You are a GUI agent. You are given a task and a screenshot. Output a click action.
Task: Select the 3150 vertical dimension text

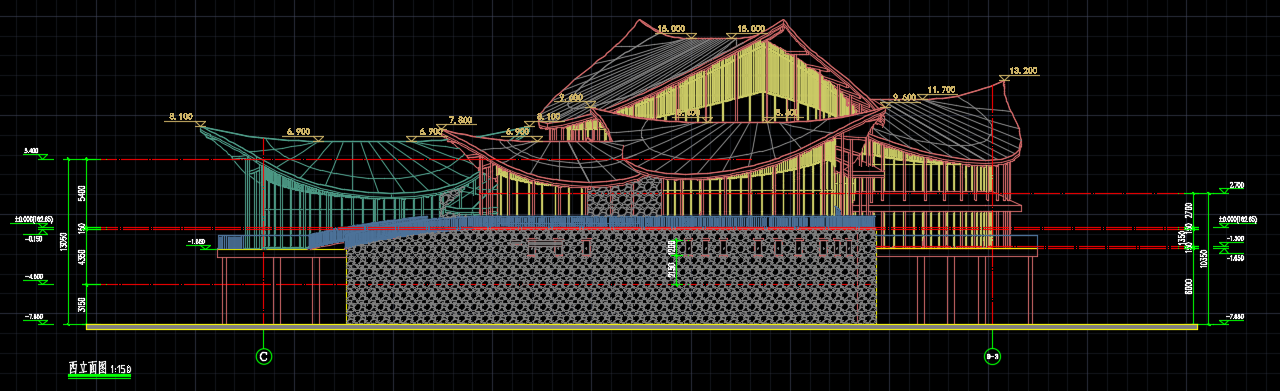click(x=82, y=304)
